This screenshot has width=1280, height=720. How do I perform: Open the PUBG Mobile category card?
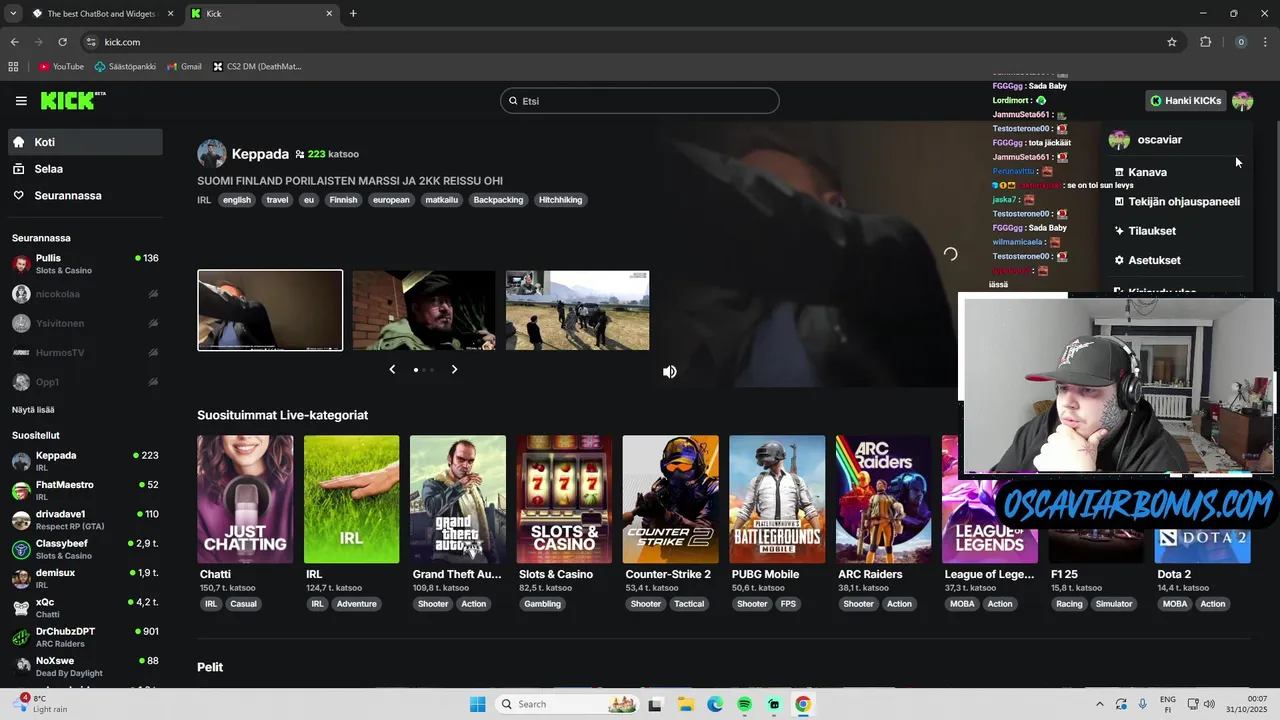[x=777, y=499]
